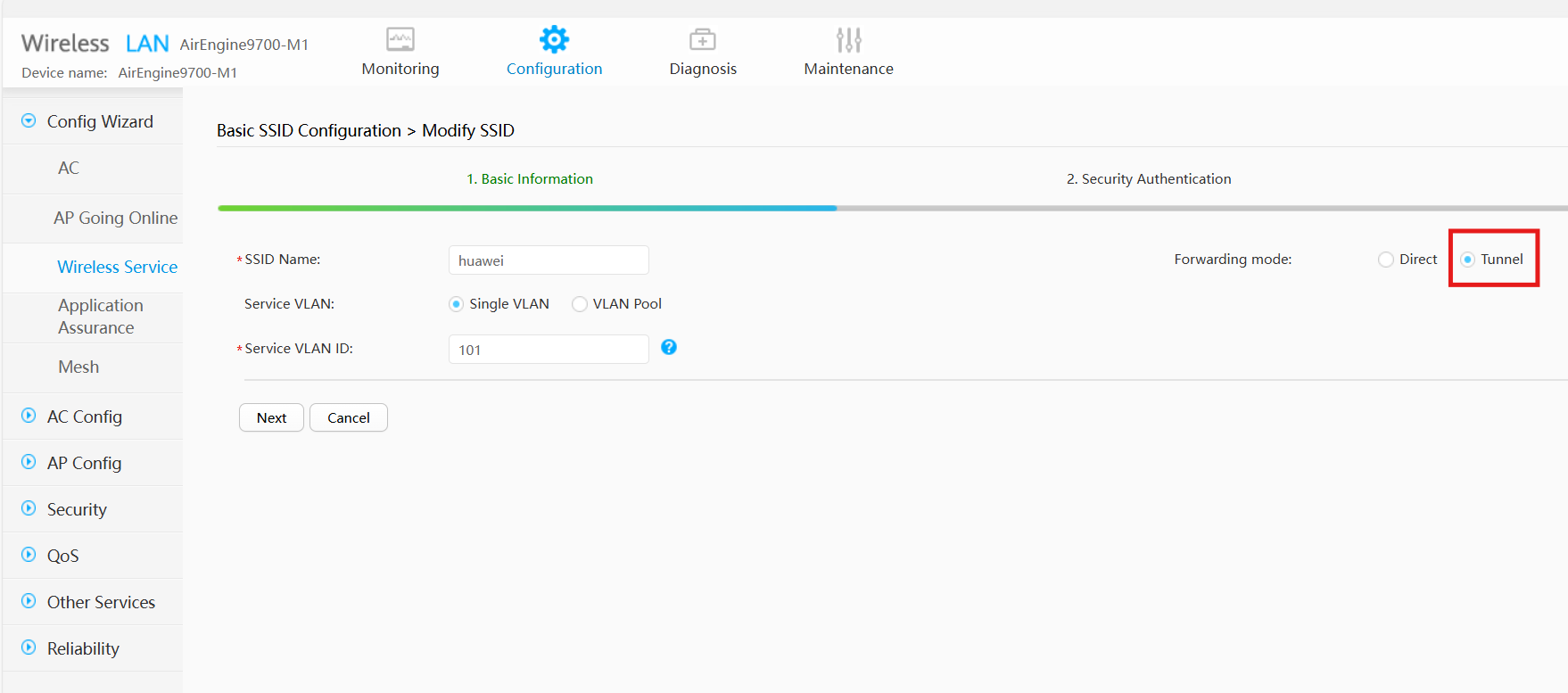Click the Next button
Viewport: 1568px width, 693px height.
(271, 417)
